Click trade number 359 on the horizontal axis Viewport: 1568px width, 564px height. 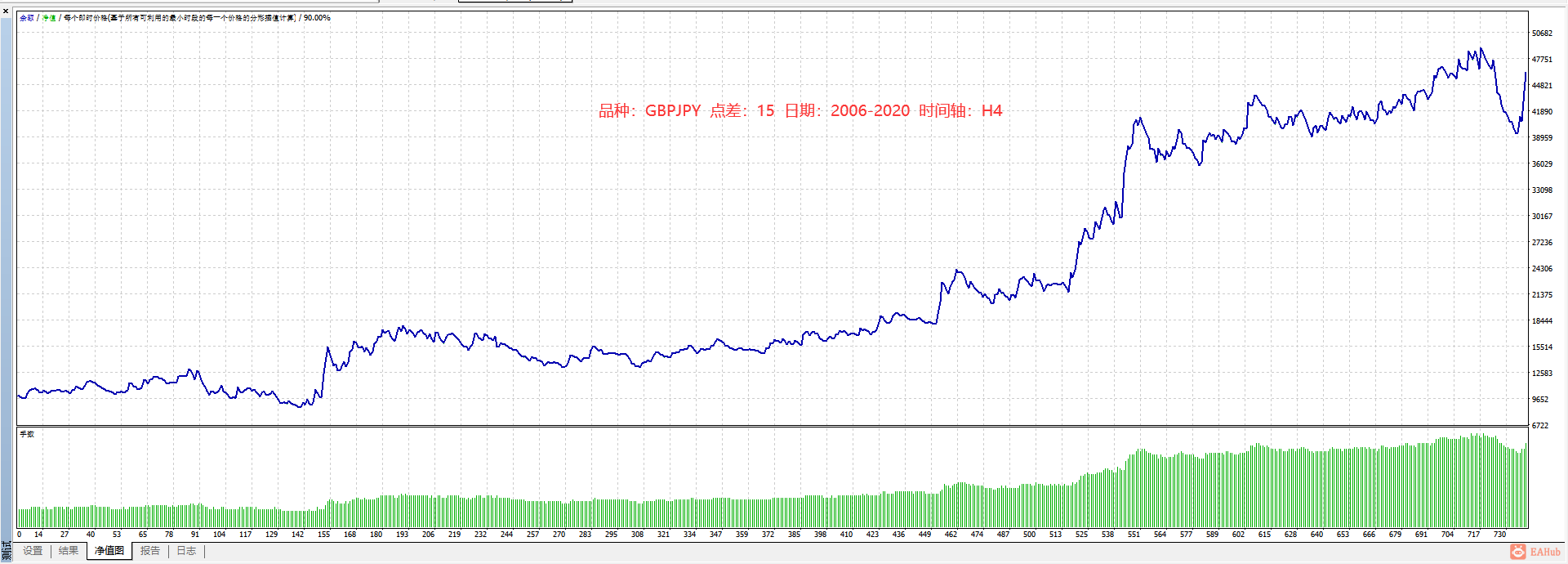(x=742, y=535)
